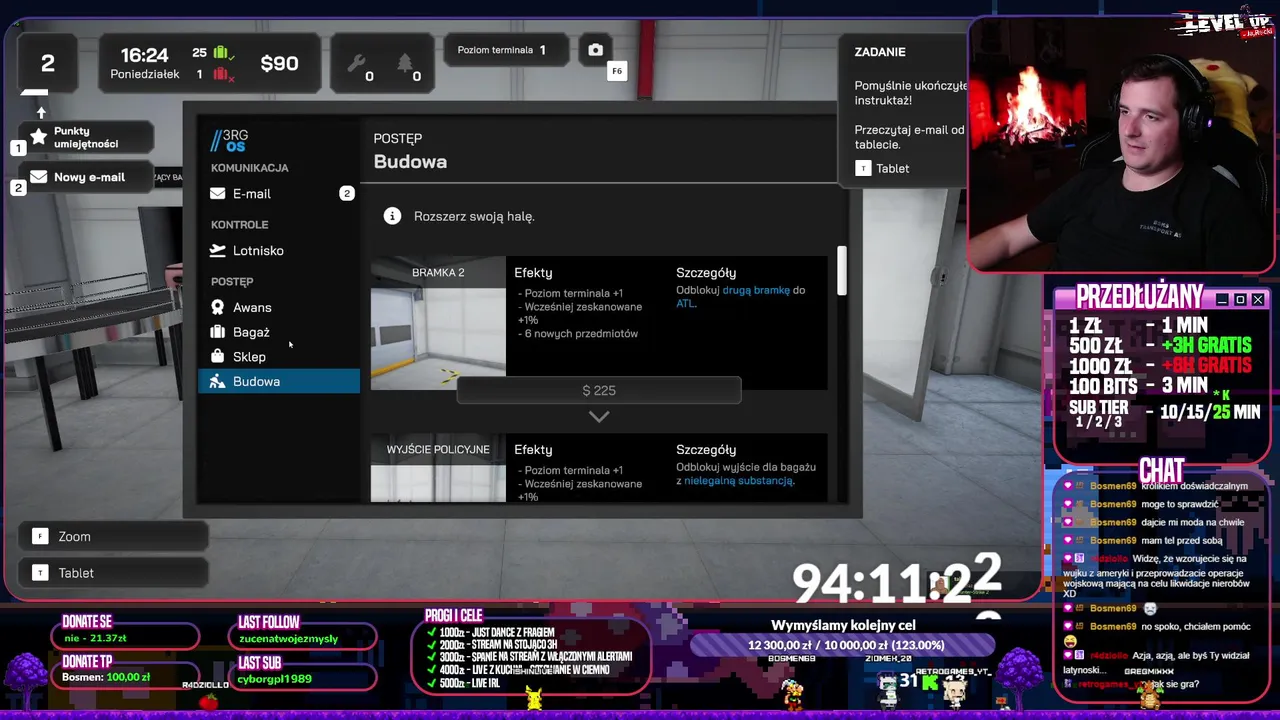Open the Wyjście policyjne thumbnail
Image resolution: width=1280 pixels, height=720 pixels.
coord(438,468)
